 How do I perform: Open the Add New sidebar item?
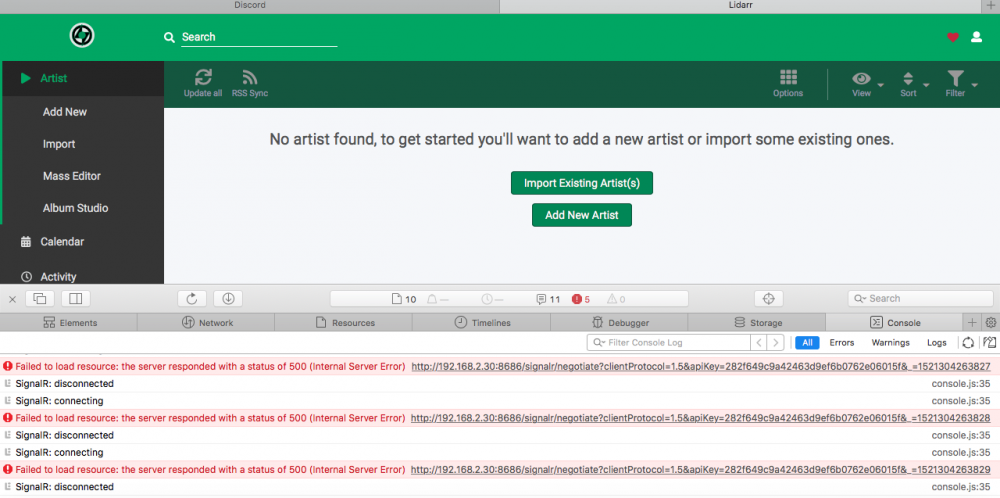point(82,112)
